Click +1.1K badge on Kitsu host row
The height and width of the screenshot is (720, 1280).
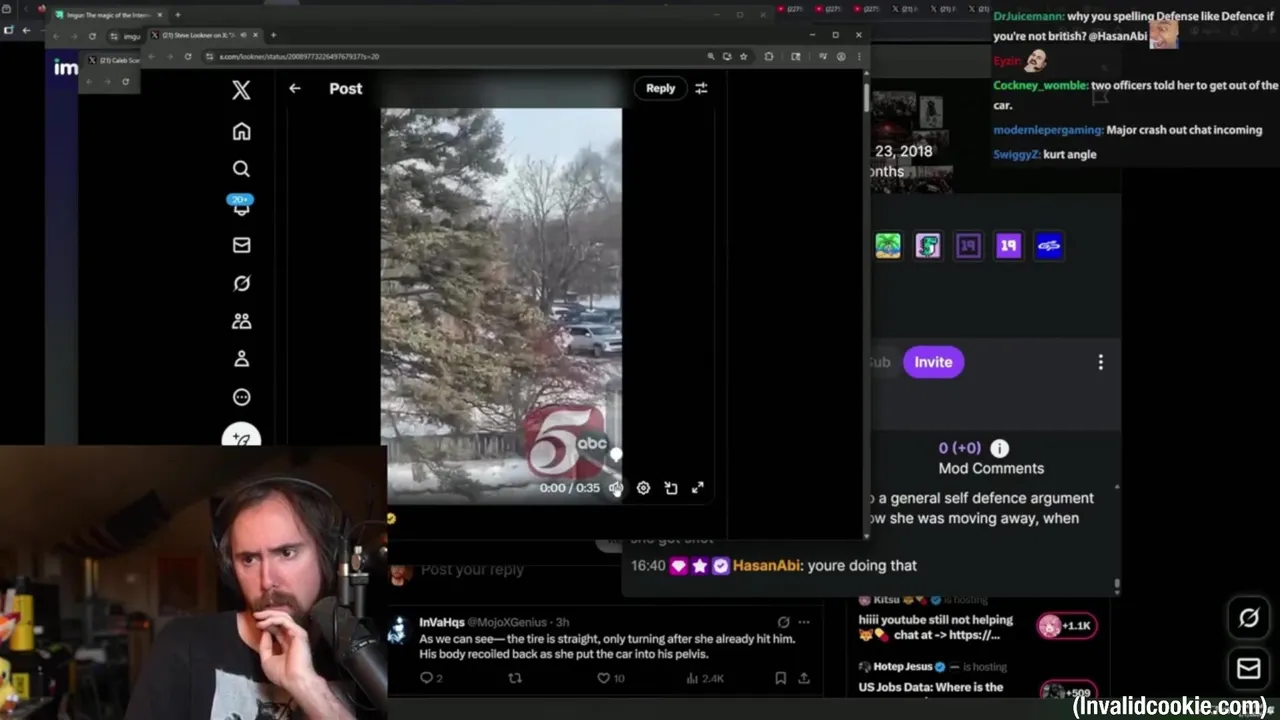click(x=1067, y=626)
